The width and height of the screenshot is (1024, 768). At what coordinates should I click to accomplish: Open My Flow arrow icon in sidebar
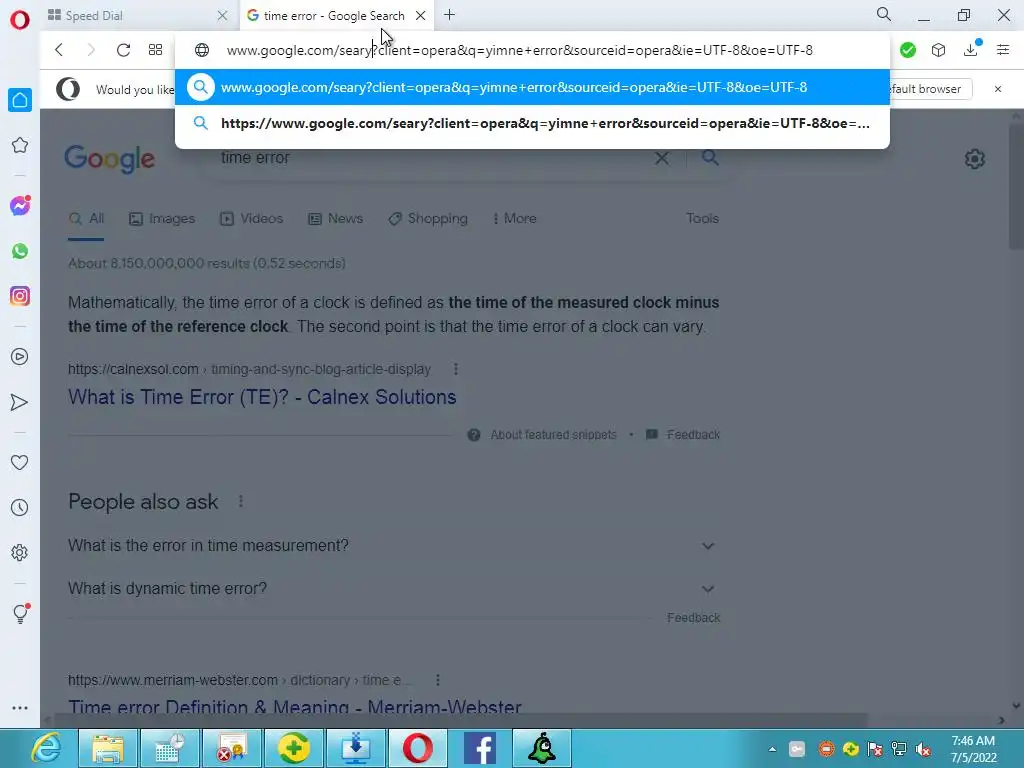click(x=20, y=402)
